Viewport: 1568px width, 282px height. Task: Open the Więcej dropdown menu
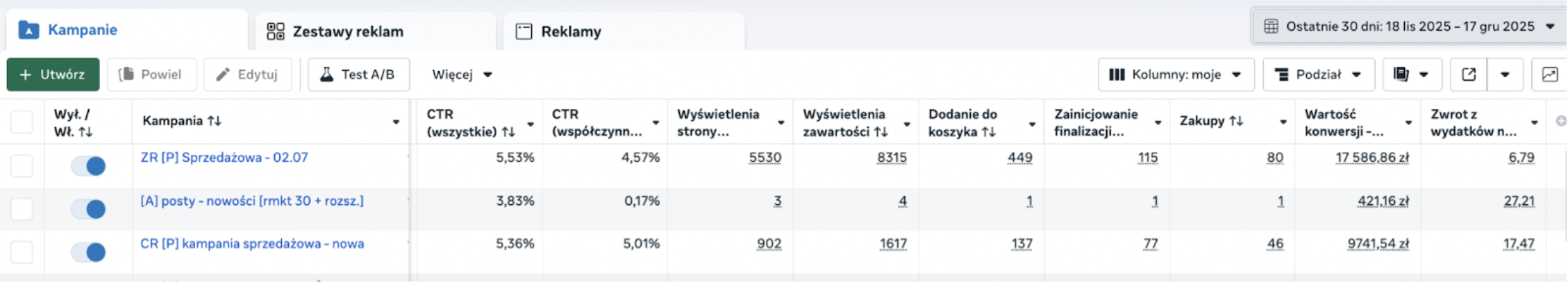[462, 74]
